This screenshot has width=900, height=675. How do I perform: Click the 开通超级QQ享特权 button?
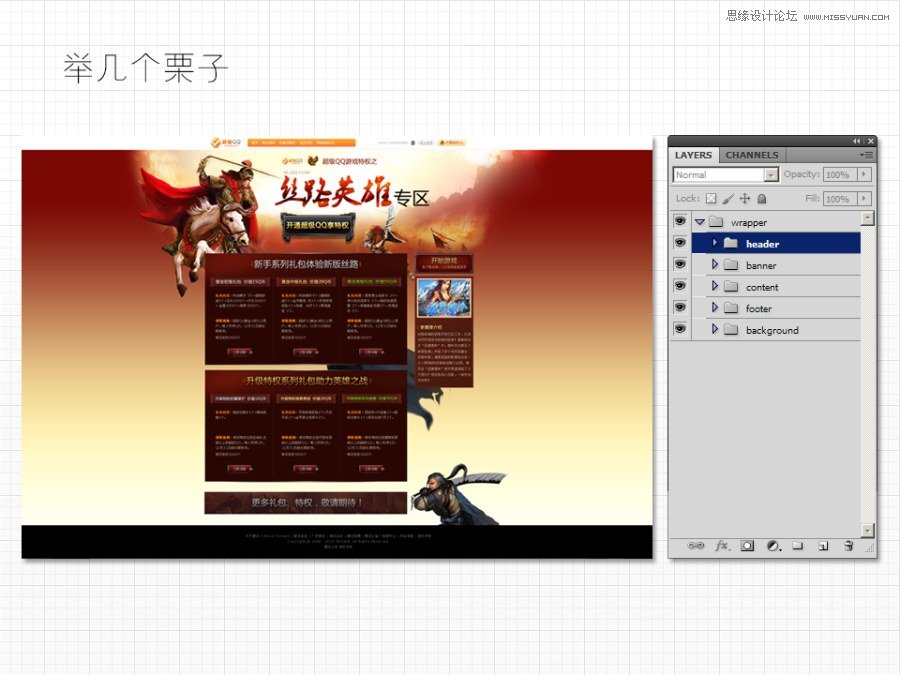(317, 226)
